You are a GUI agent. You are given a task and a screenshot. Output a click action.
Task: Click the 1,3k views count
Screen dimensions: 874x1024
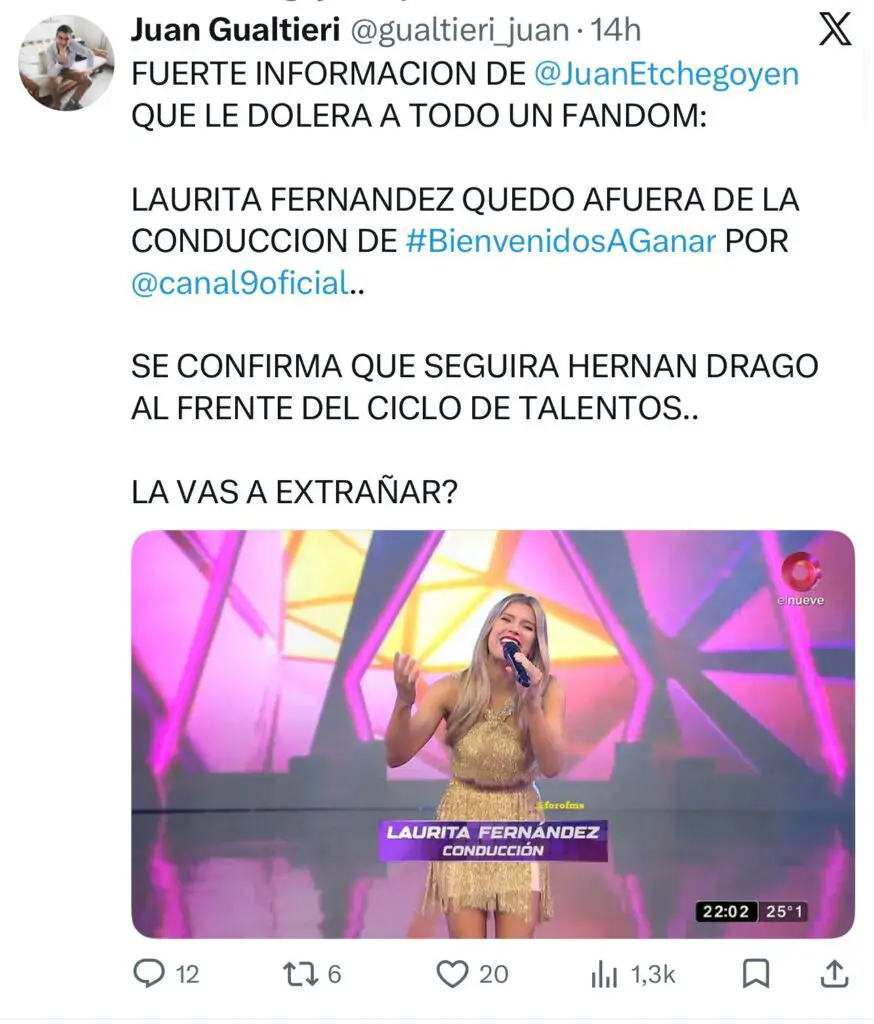653,974
